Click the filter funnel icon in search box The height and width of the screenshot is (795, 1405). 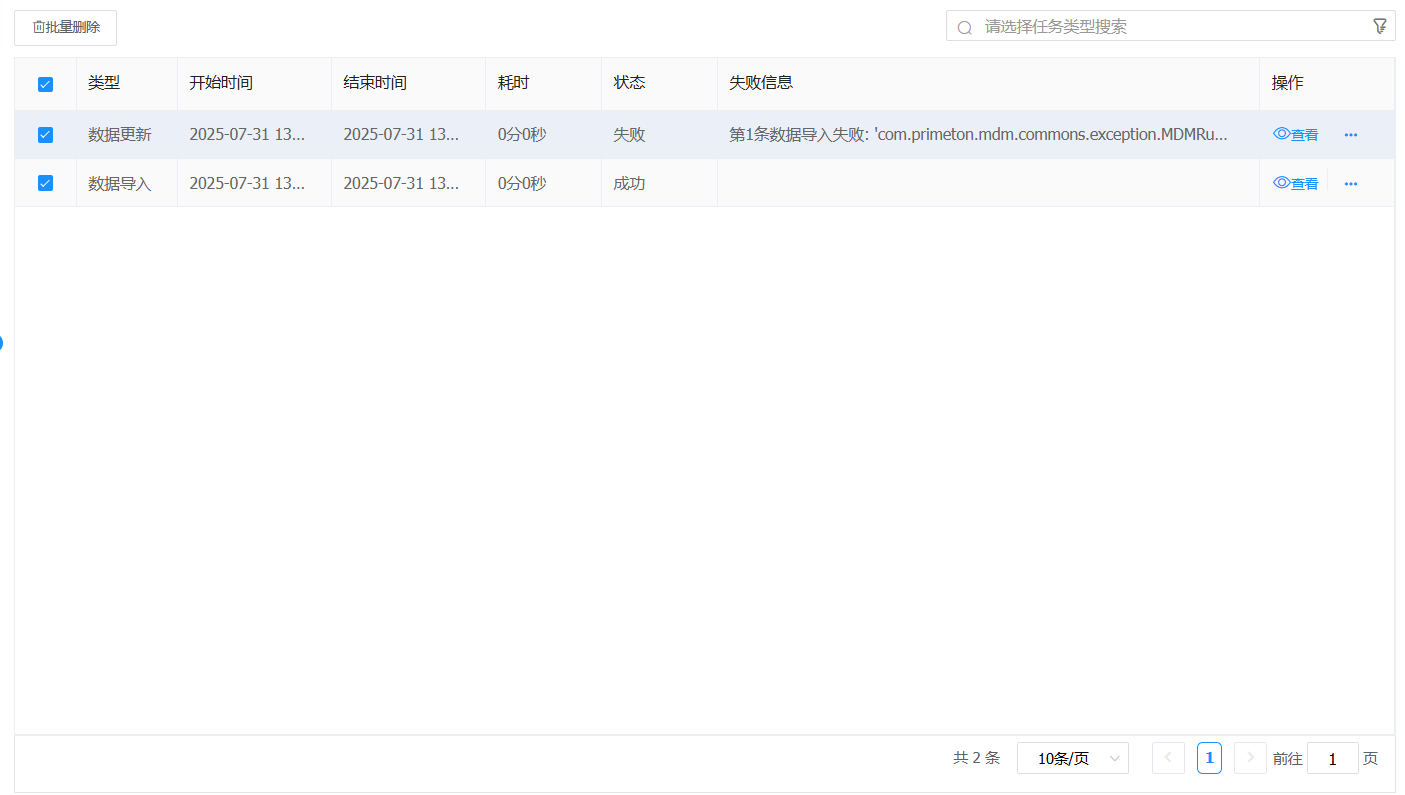(1379, 26)
